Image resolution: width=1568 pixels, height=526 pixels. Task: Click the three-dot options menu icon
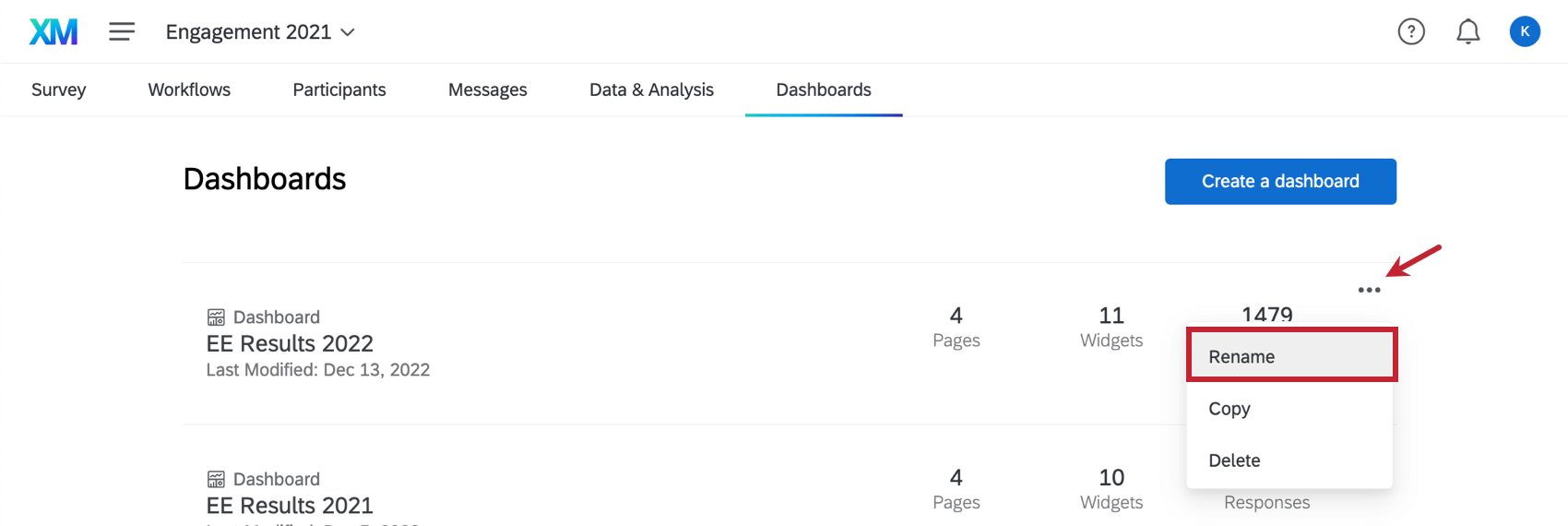click(x=1369, y=290)
